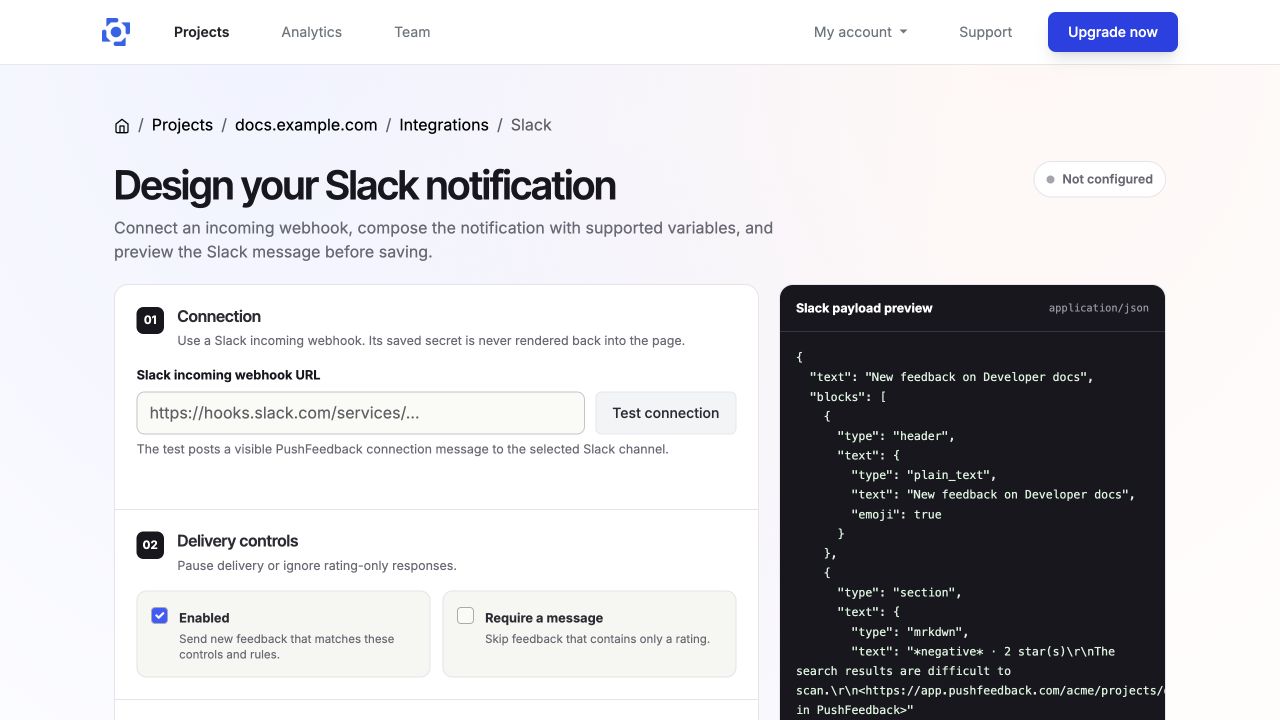Click the Slack payload preview title
This screenshot has height=720, width=1280.
click(x=864, y=308)
